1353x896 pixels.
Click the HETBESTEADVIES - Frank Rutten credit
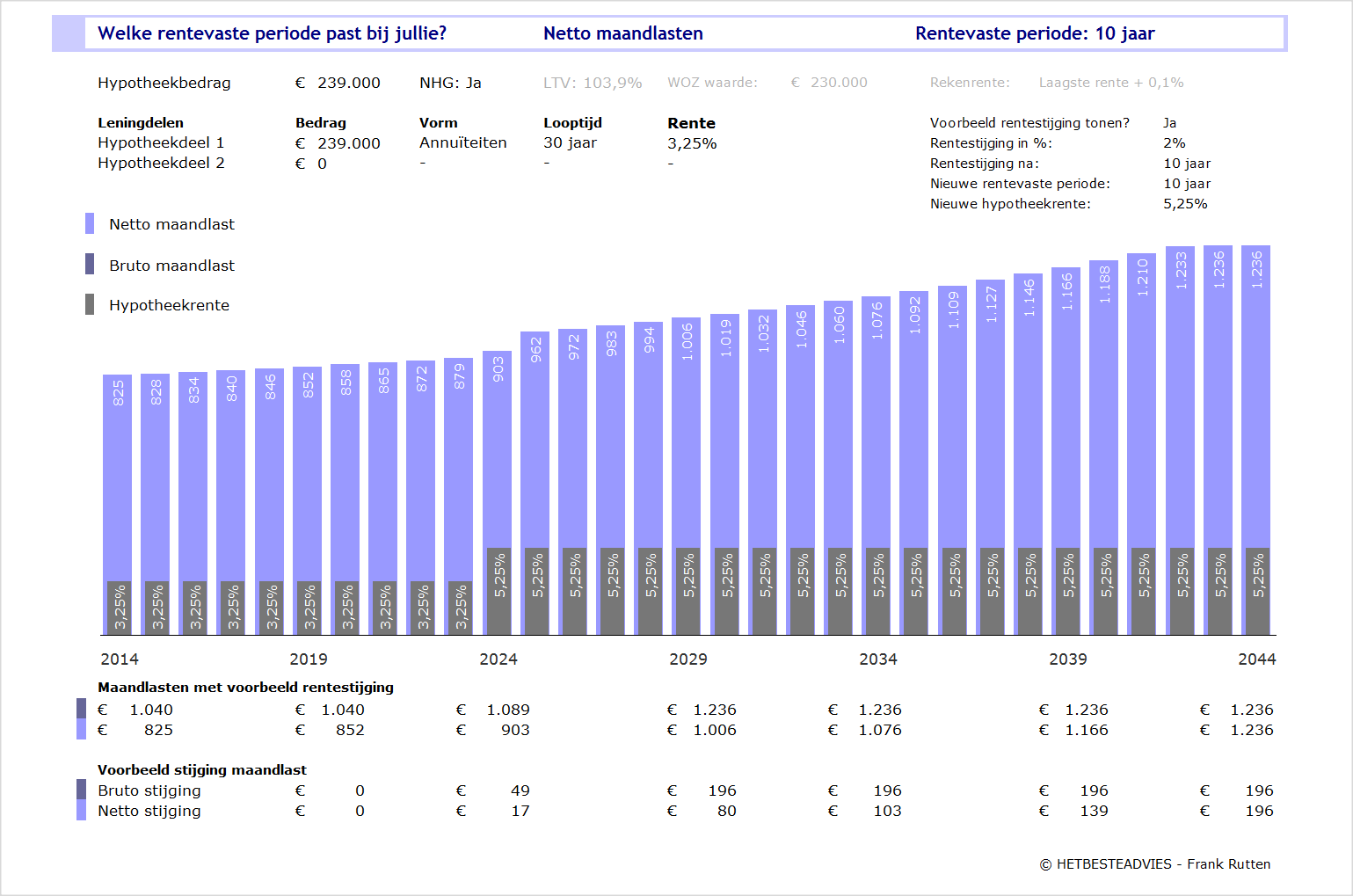pyautogui.click(x=1154, y=863)
